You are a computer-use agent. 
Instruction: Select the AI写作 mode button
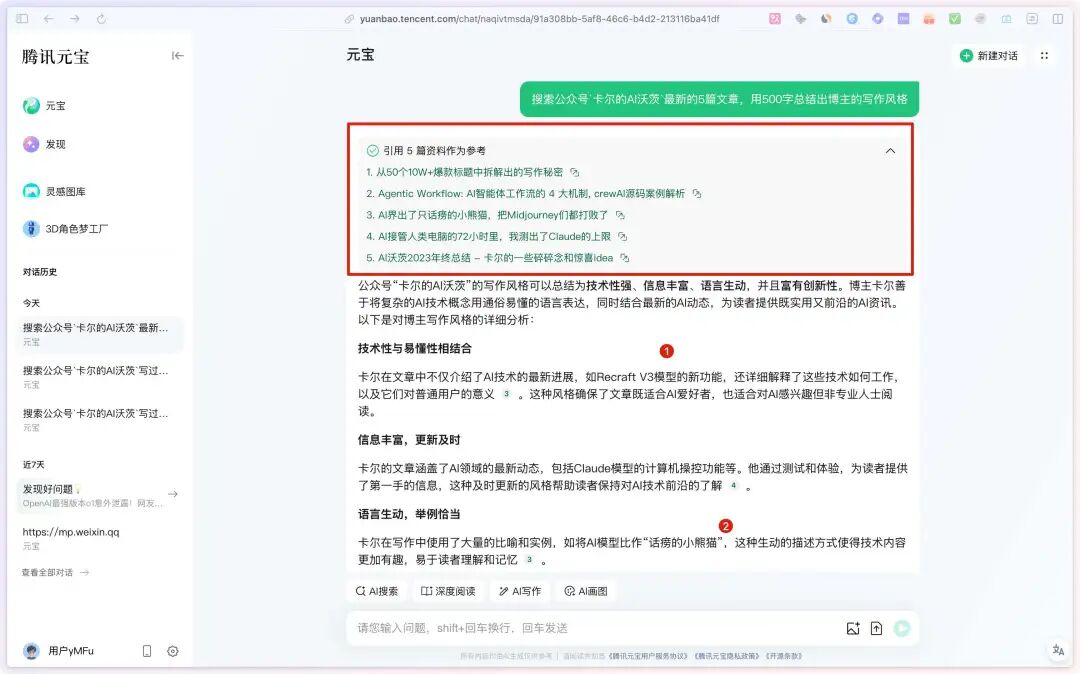click(x=520, y=591)
